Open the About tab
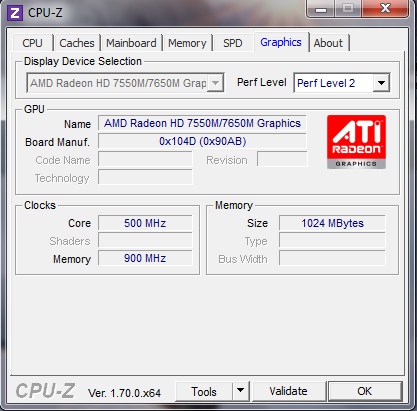The height and width of the screenshot is (411, 417). click(328, 43)
